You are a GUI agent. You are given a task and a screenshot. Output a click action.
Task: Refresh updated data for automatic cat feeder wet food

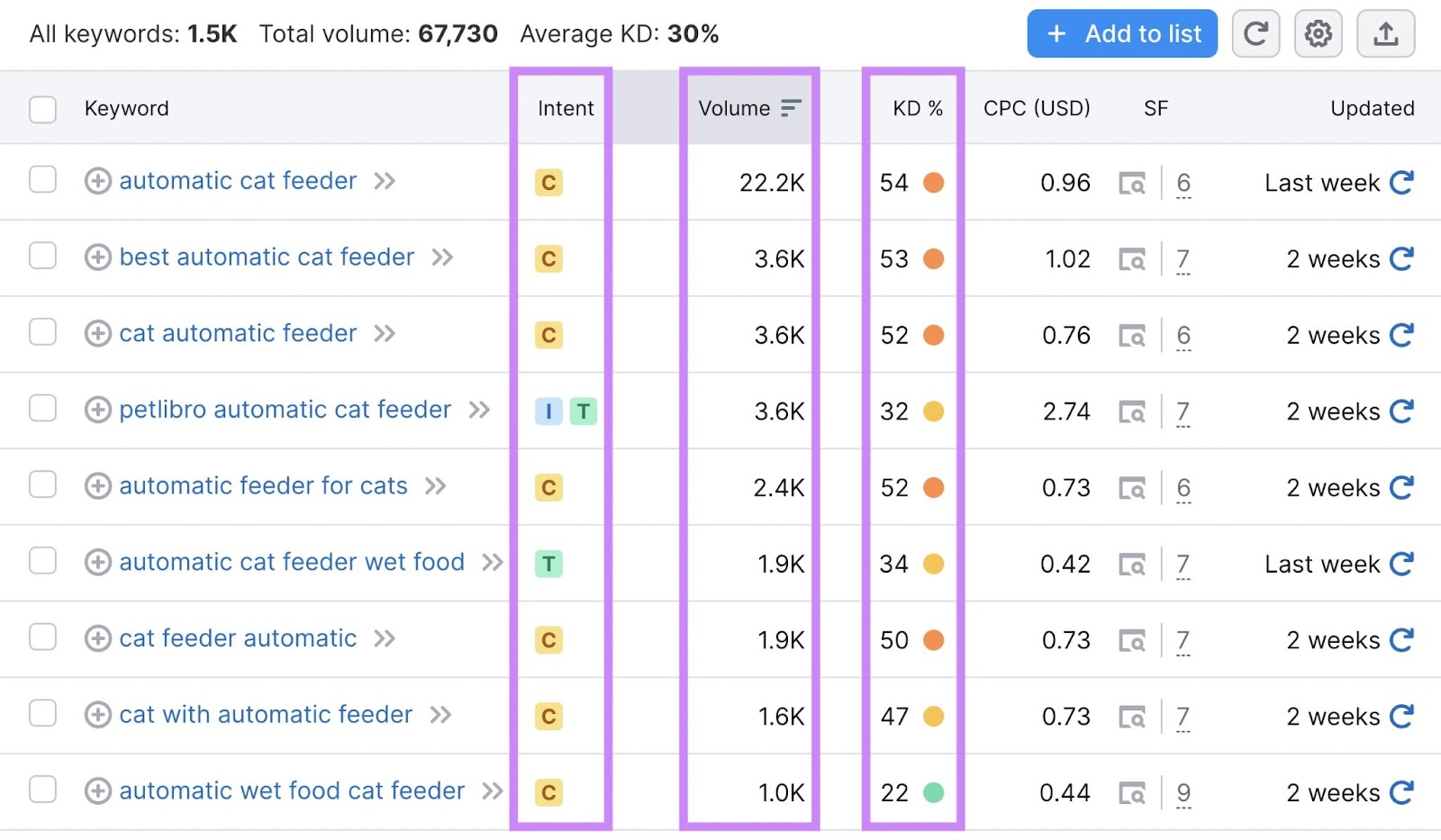pos(1402,563)
